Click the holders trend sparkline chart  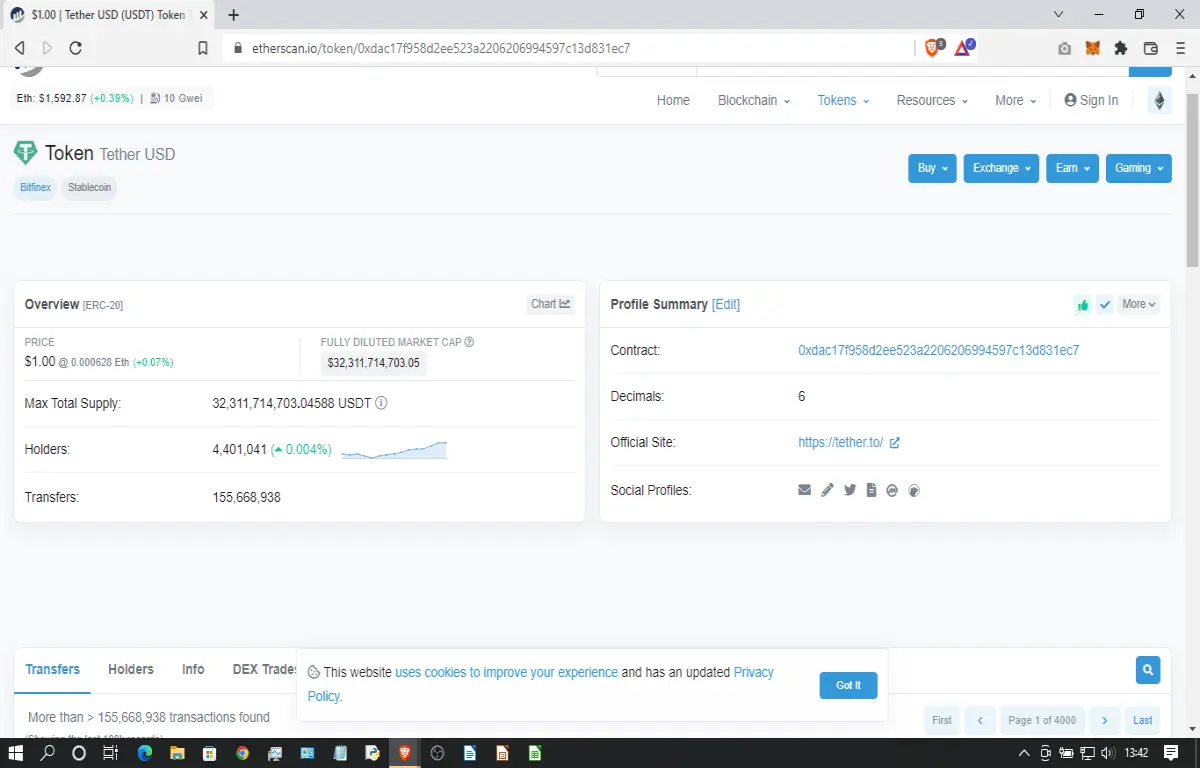tap(394, 450)
